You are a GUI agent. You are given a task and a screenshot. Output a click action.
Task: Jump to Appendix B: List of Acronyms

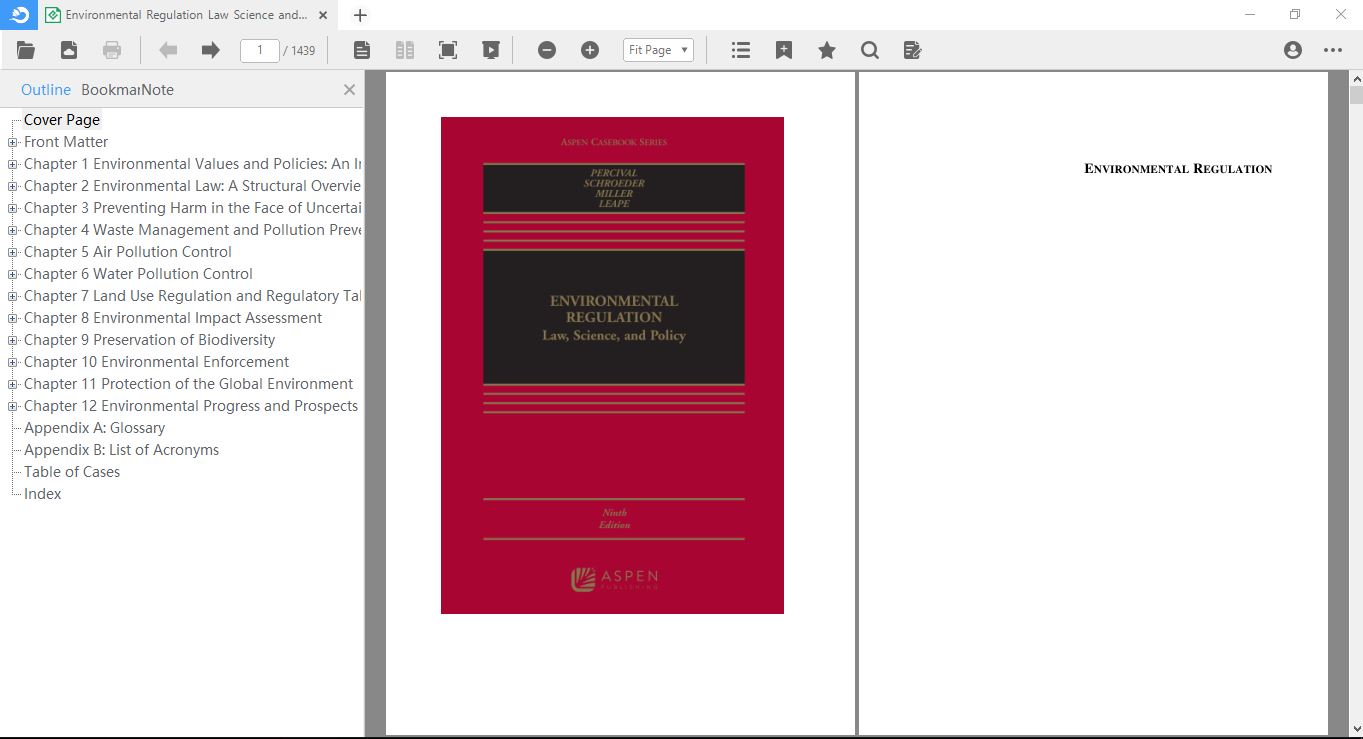pos(121,450)
